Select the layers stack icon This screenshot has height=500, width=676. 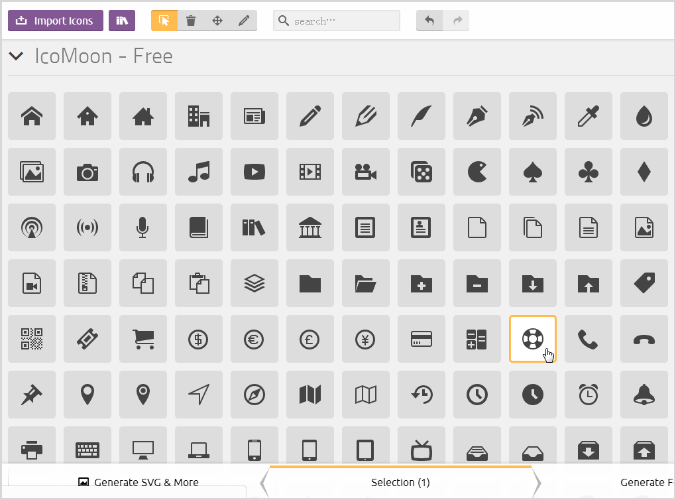coord(254,283)
